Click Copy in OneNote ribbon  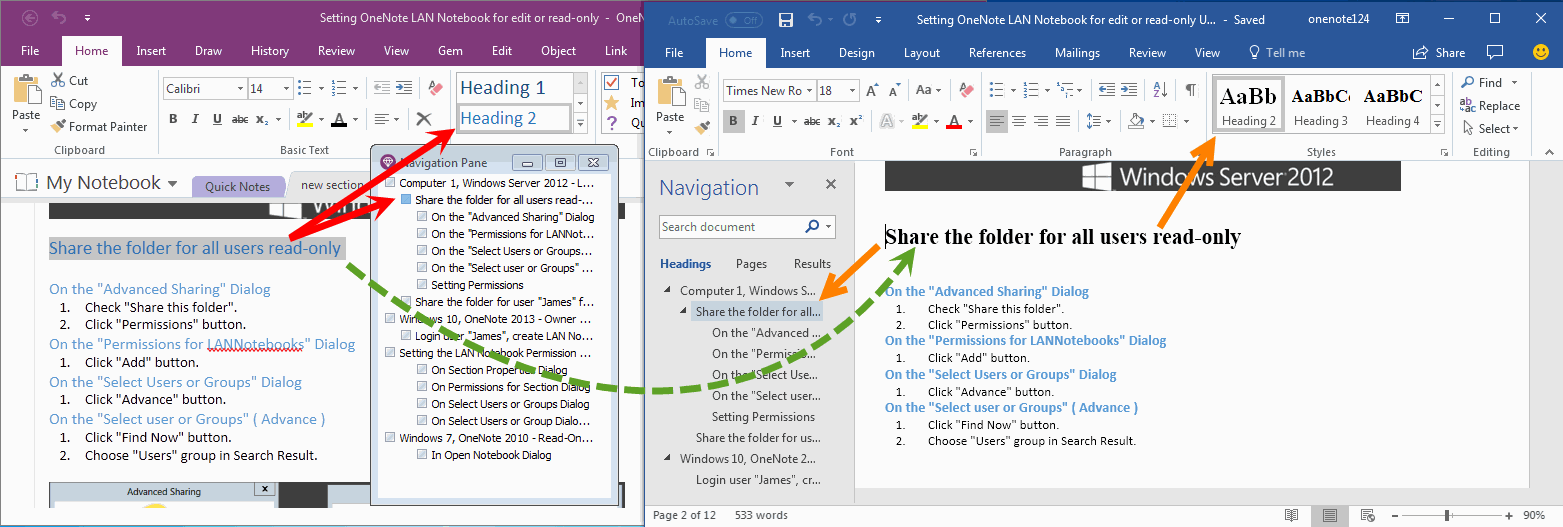point(72,104)
